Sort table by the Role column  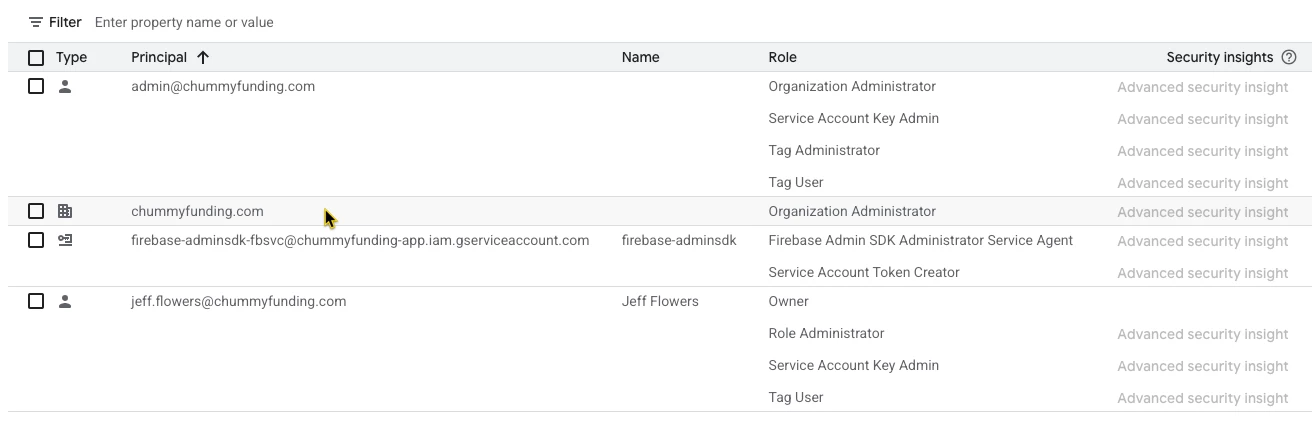[x=782, y=57]
